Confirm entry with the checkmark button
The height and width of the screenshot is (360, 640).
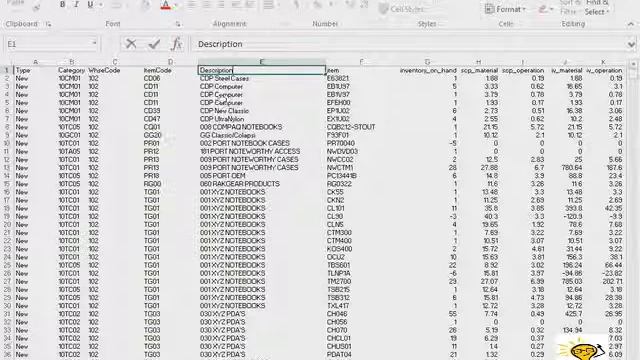coord(154,44)
